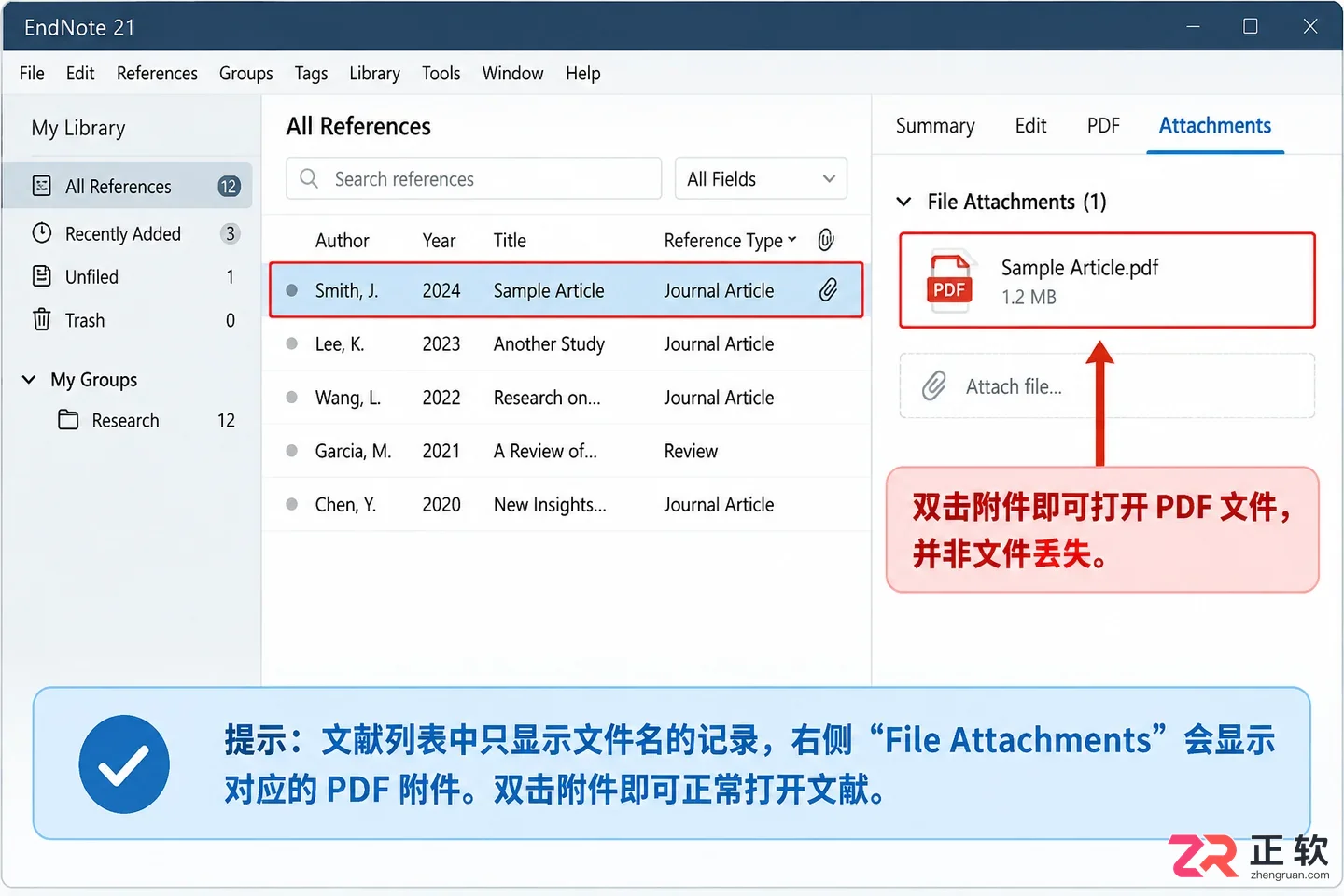Click the paperclip on the Smith, J. row
Screen dimensions: 1344x896
pos(828,290)
